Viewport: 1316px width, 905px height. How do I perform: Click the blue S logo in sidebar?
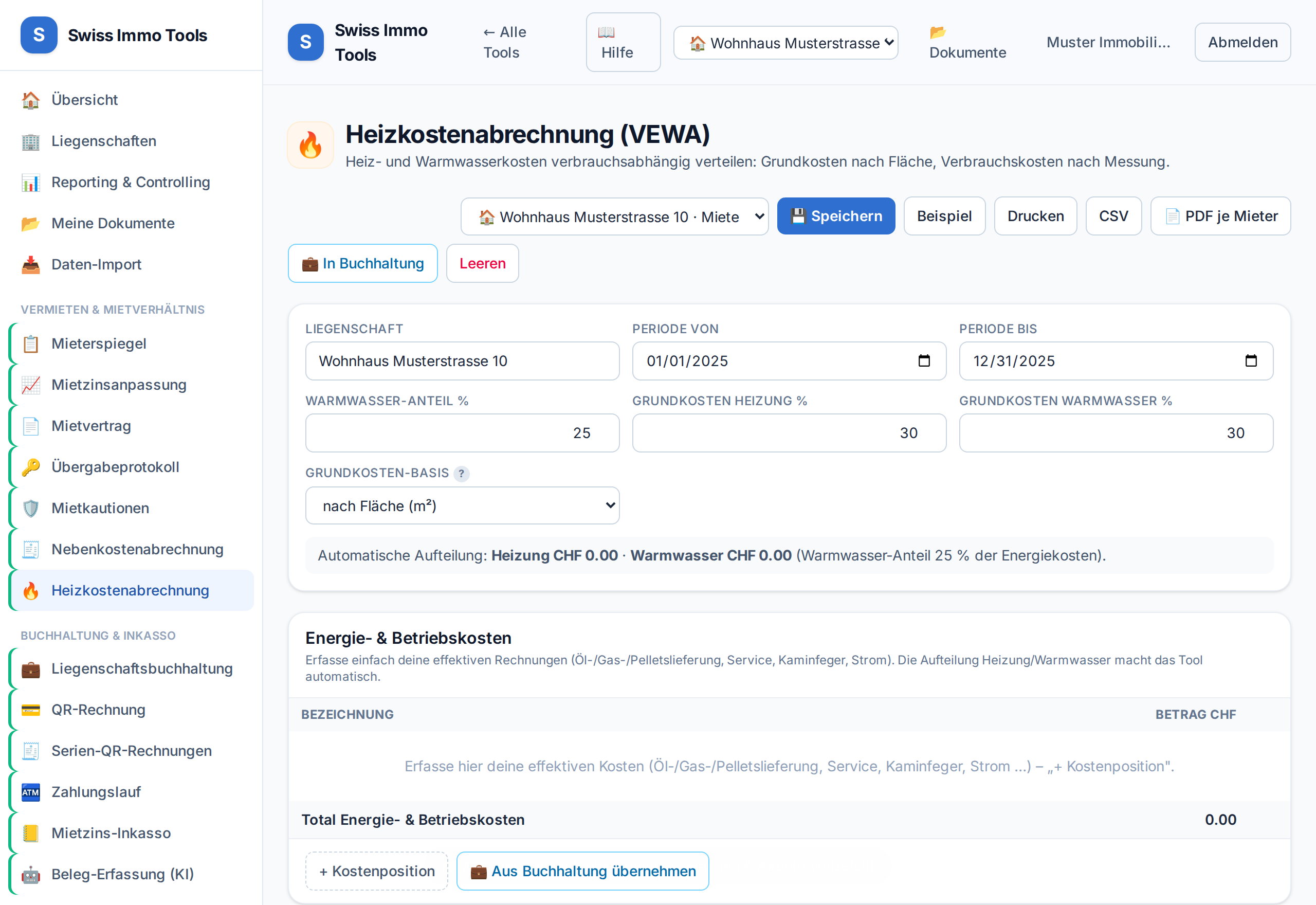pyautogui.click(x=39, y=35)
